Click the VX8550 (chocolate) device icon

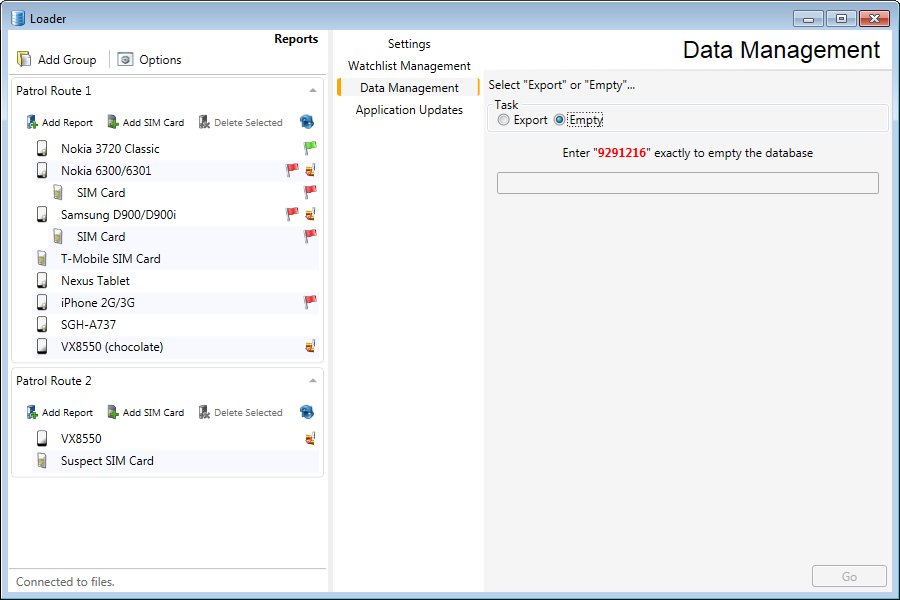42,346
